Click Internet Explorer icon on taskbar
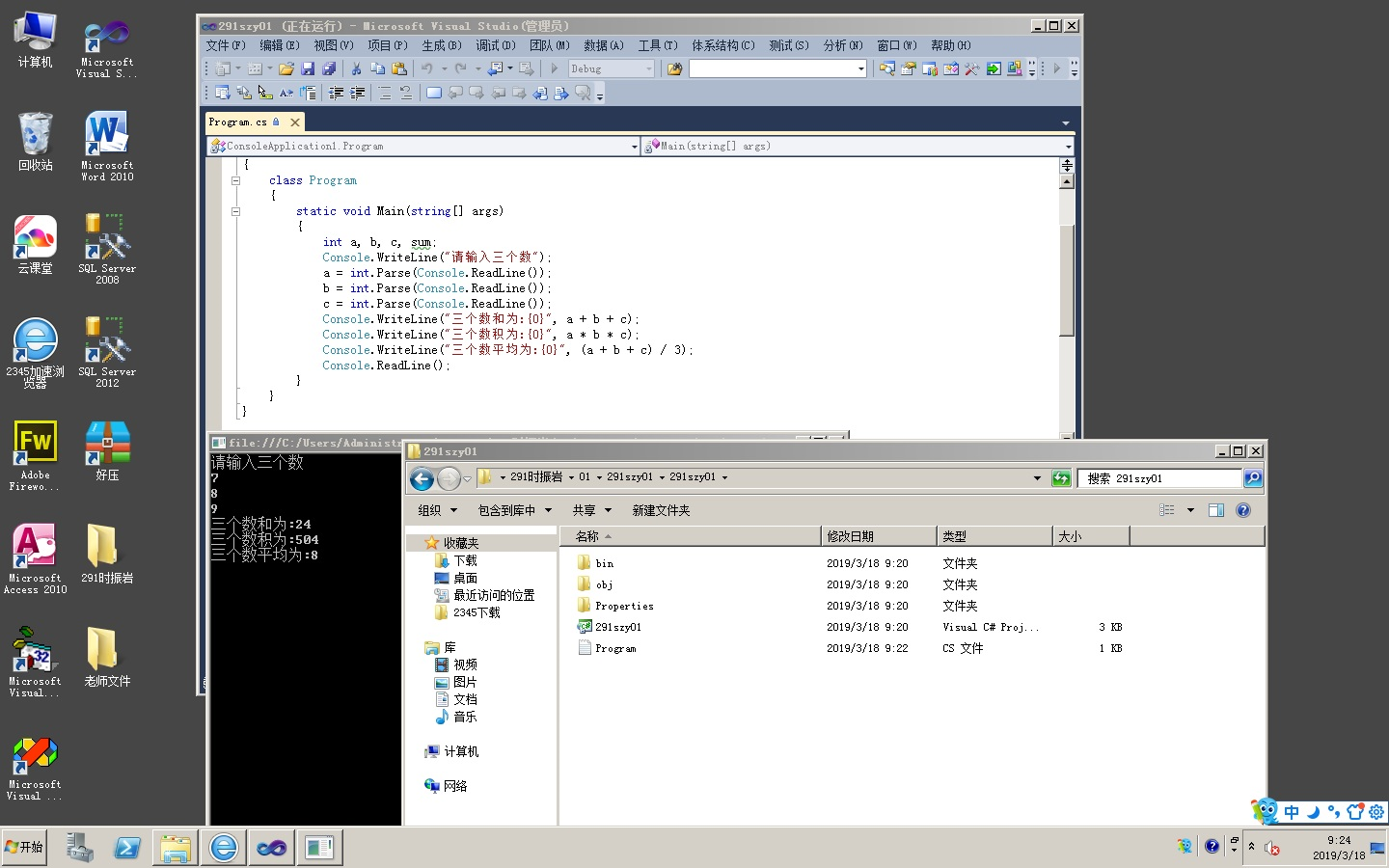Viewport: 1389px width, 868px height. pyautogui.click(x=223, y=848)
